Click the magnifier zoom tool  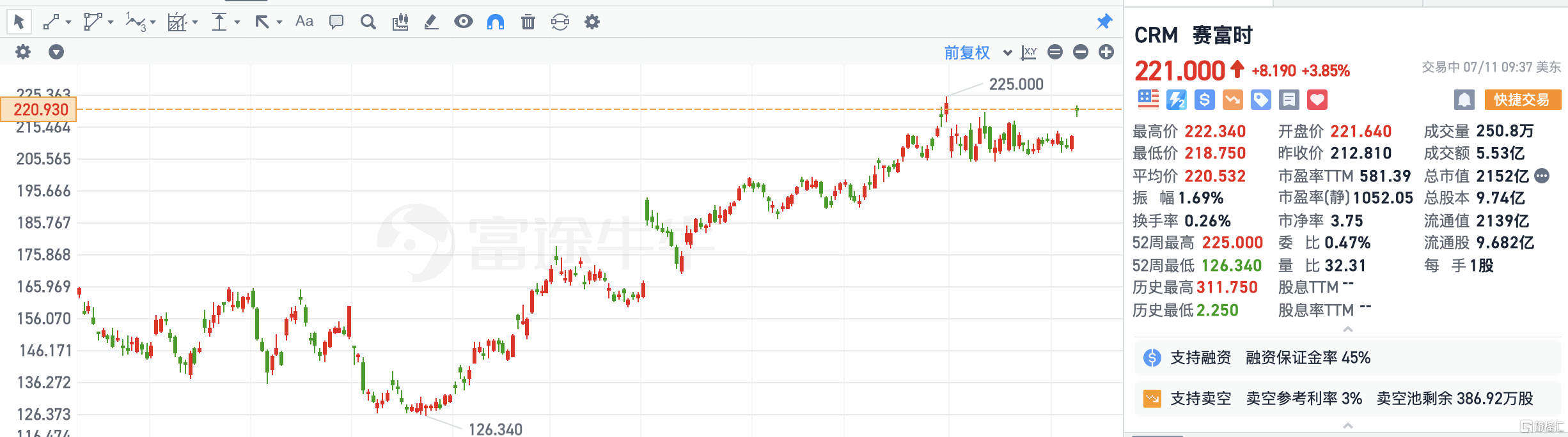(368, 22)
